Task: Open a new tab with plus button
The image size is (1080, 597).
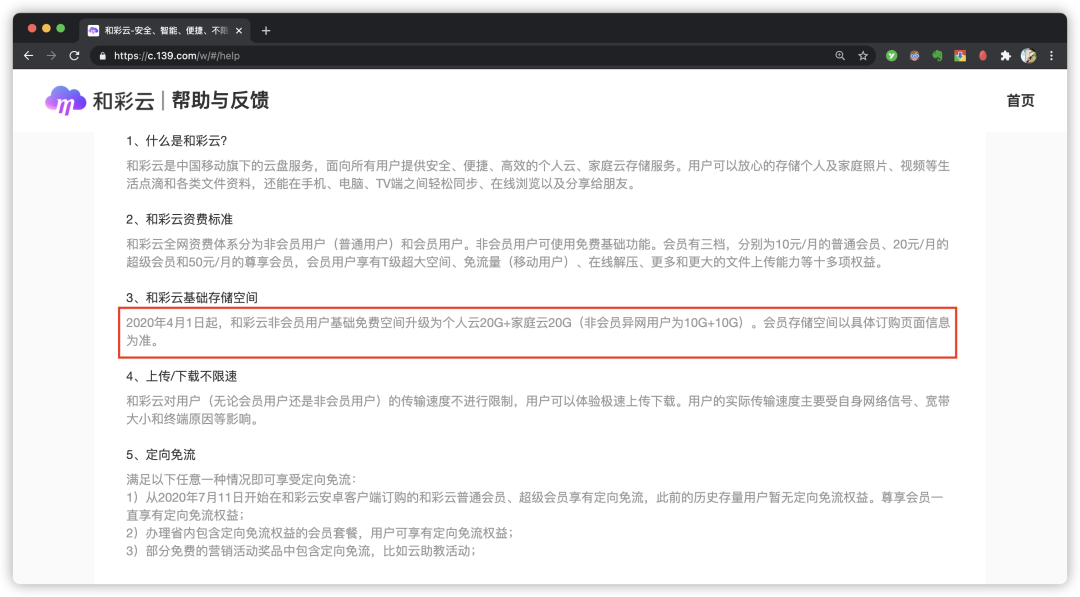Action: pyautogui.click(x=266, y=30)
